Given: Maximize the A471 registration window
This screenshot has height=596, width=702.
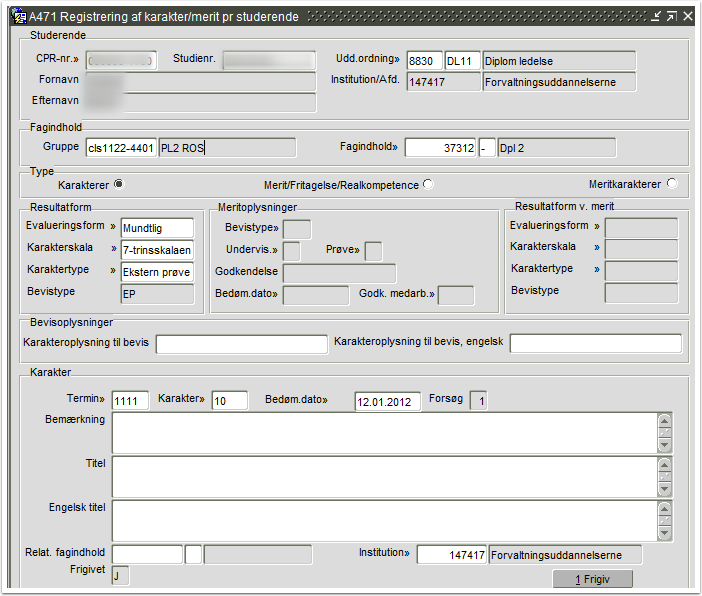Looking at the screenshot, I should 672,17.
